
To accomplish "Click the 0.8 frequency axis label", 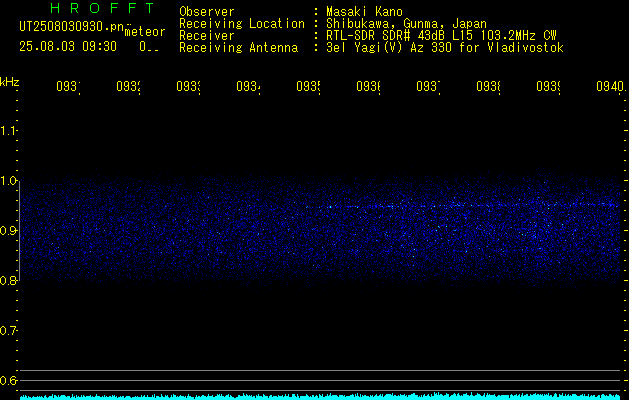I will pos(8,281).
